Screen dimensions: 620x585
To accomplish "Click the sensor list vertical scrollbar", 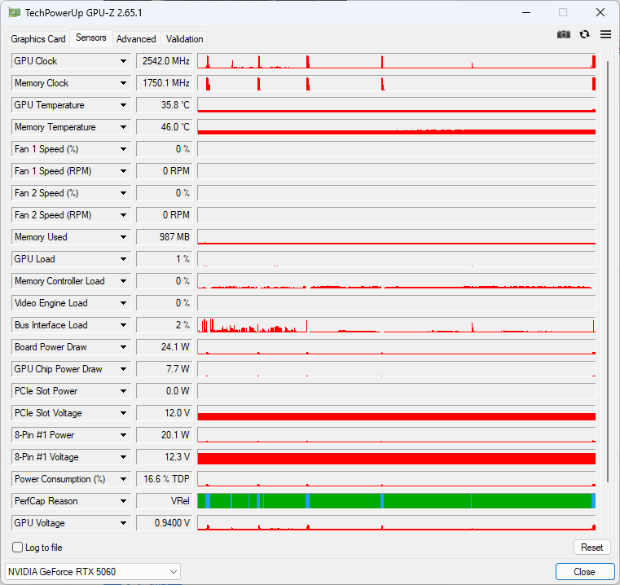I will tap(608, 272).
